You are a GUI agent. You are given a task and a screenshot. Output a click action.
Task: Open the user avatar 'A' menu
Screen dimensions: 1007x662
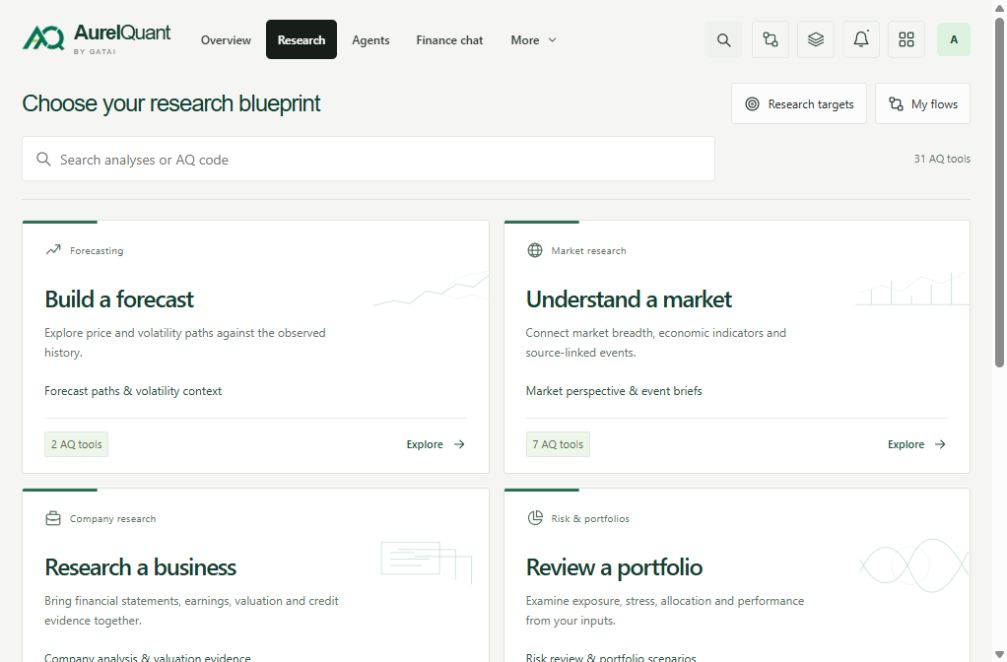953,40
